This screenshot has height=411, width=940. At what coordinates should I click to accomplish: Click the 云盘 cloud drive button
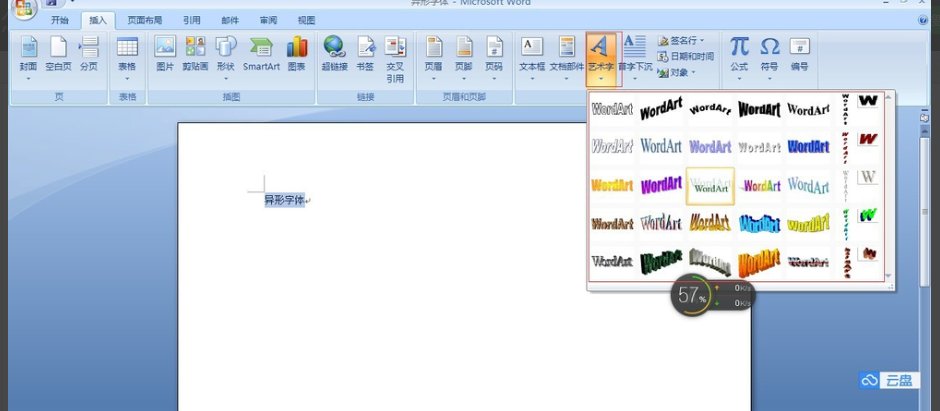click(x=889, y=380)
